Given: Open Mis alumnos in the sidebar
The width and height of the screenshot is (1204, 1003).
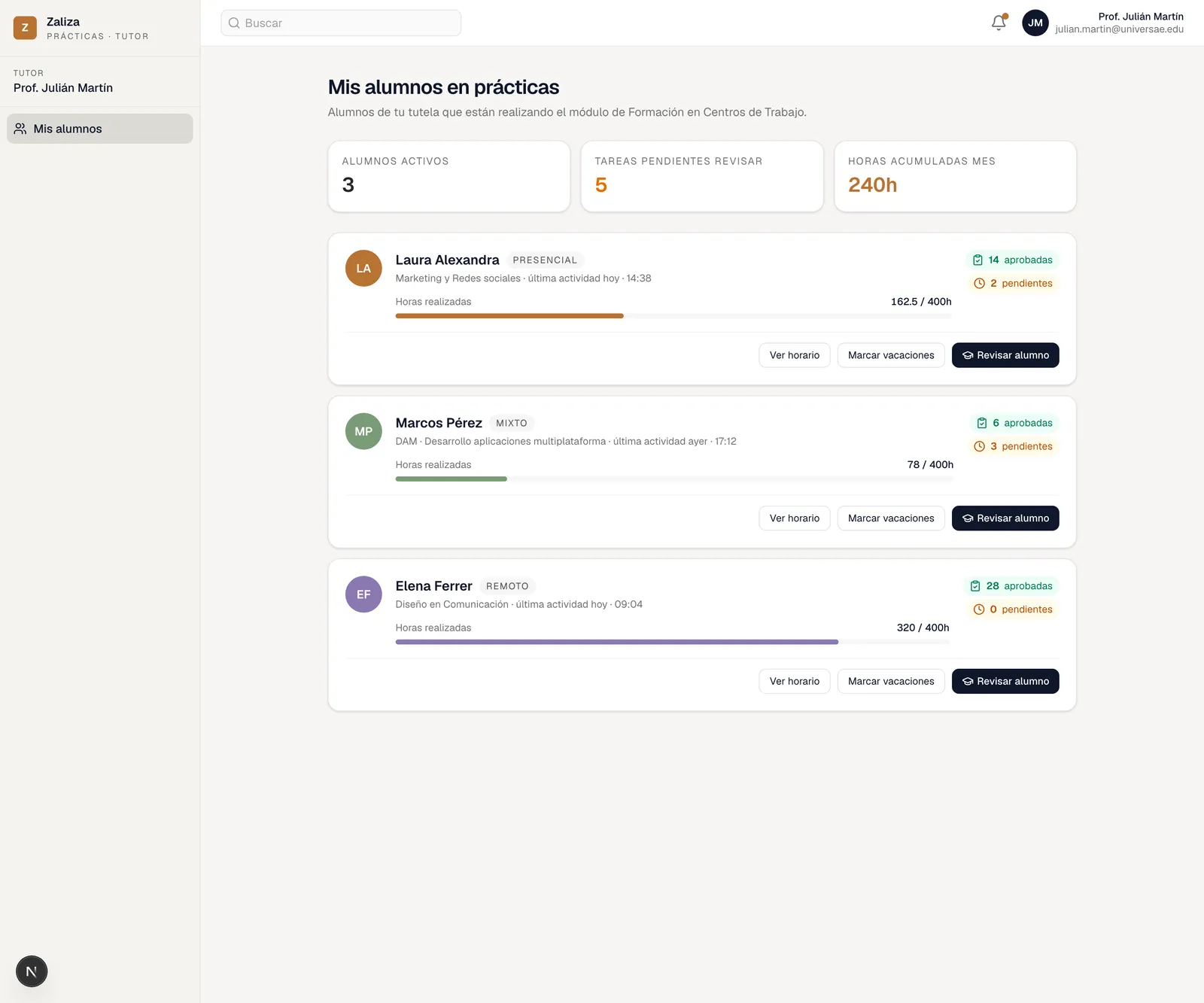Looking at the screenshot, I should 100,129.
